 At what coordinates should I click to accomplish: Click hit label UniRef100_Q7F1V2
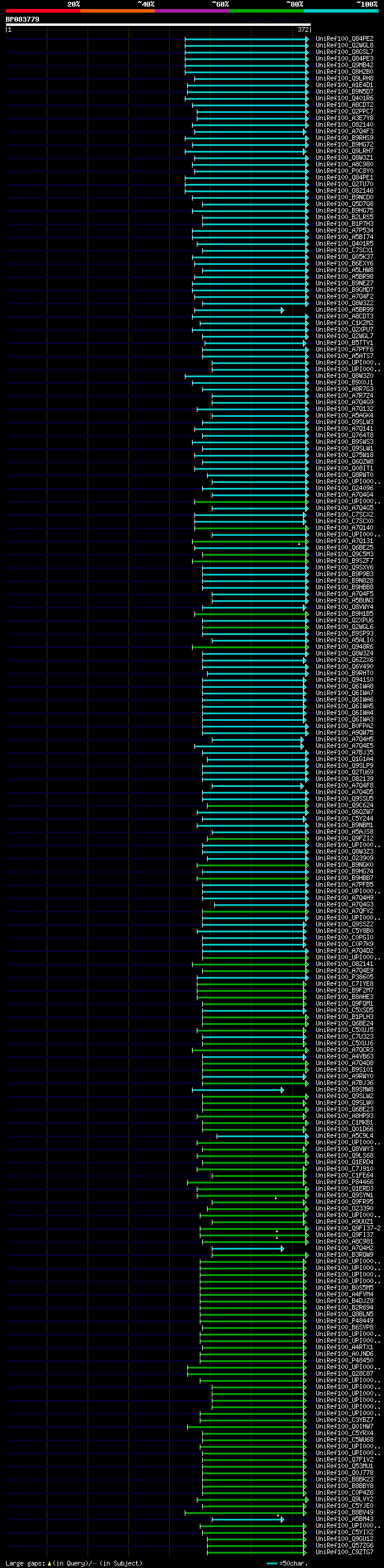point(344,1460)
